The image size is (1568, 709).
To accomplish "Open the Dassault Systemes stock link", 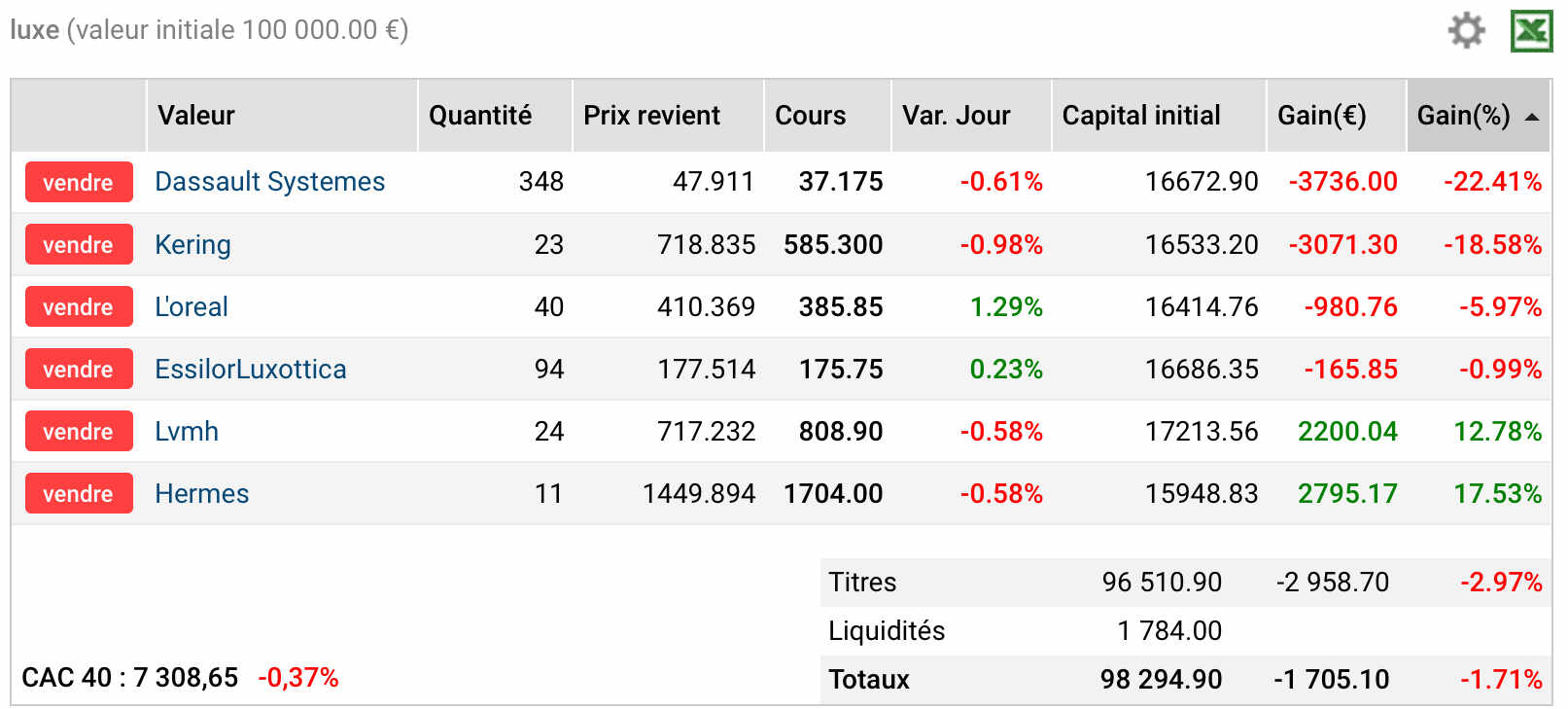I will pyautogui.click(x=269, y=182).
